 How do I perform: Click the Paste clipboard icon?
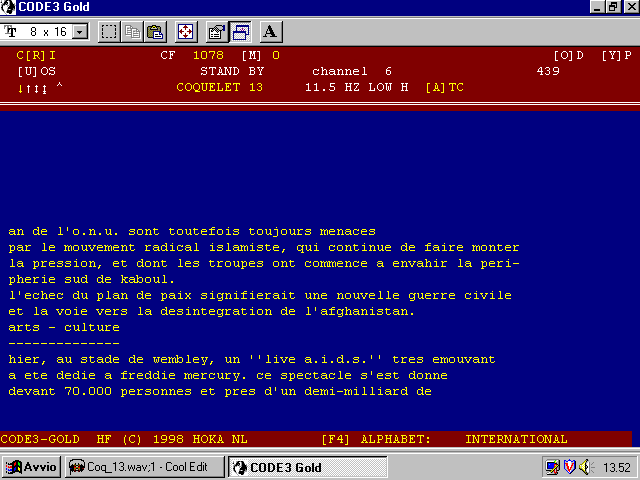click(x=155, y=32)
